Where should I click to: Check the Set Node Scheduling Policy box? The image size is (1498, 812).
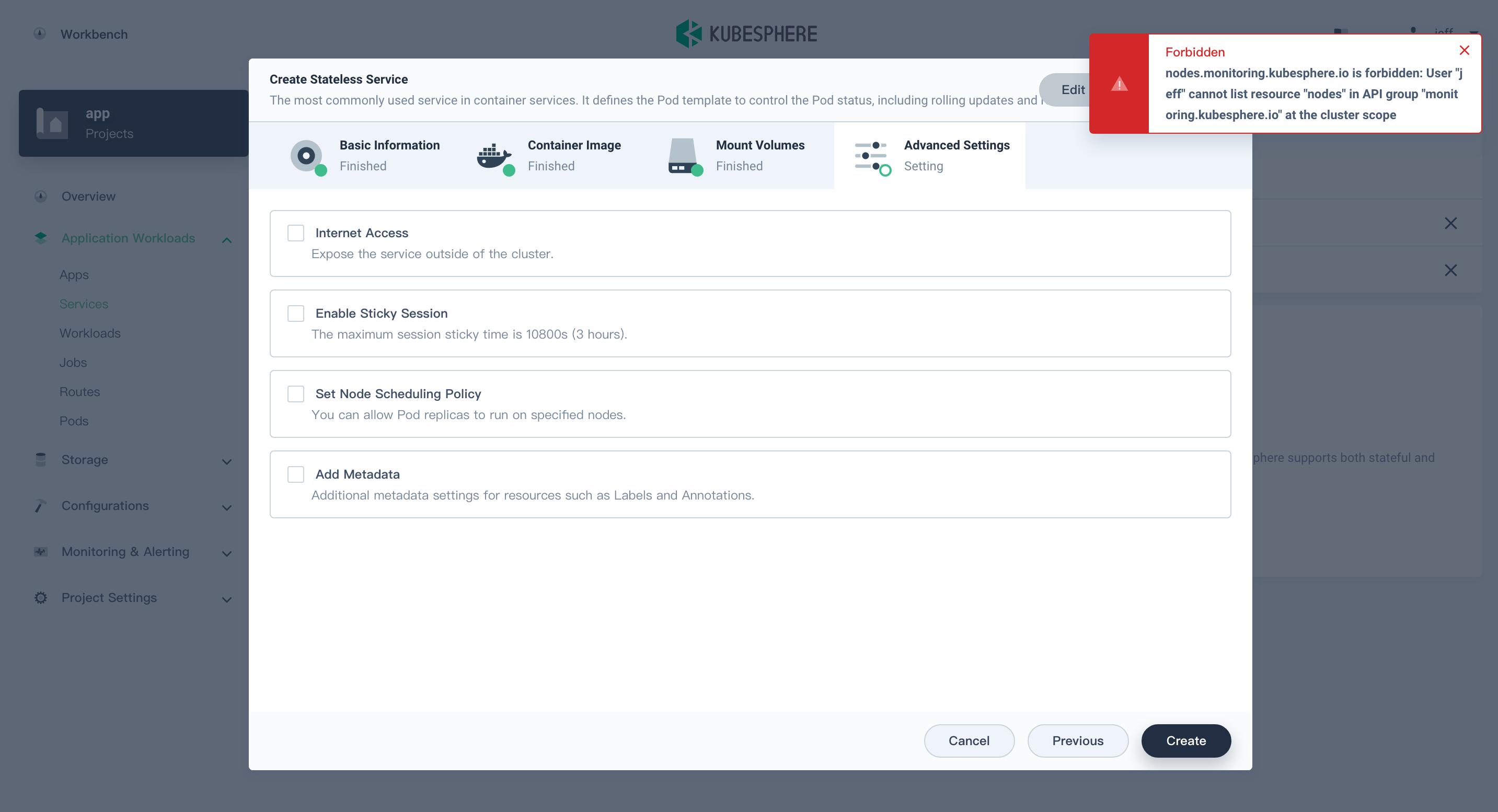point(295,393)
